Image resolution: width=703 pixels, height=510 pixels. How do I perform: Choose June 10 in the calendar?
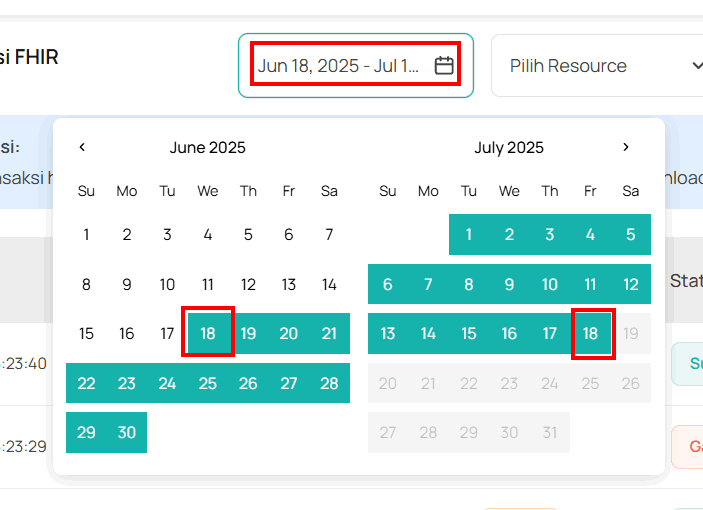[167, 284]
